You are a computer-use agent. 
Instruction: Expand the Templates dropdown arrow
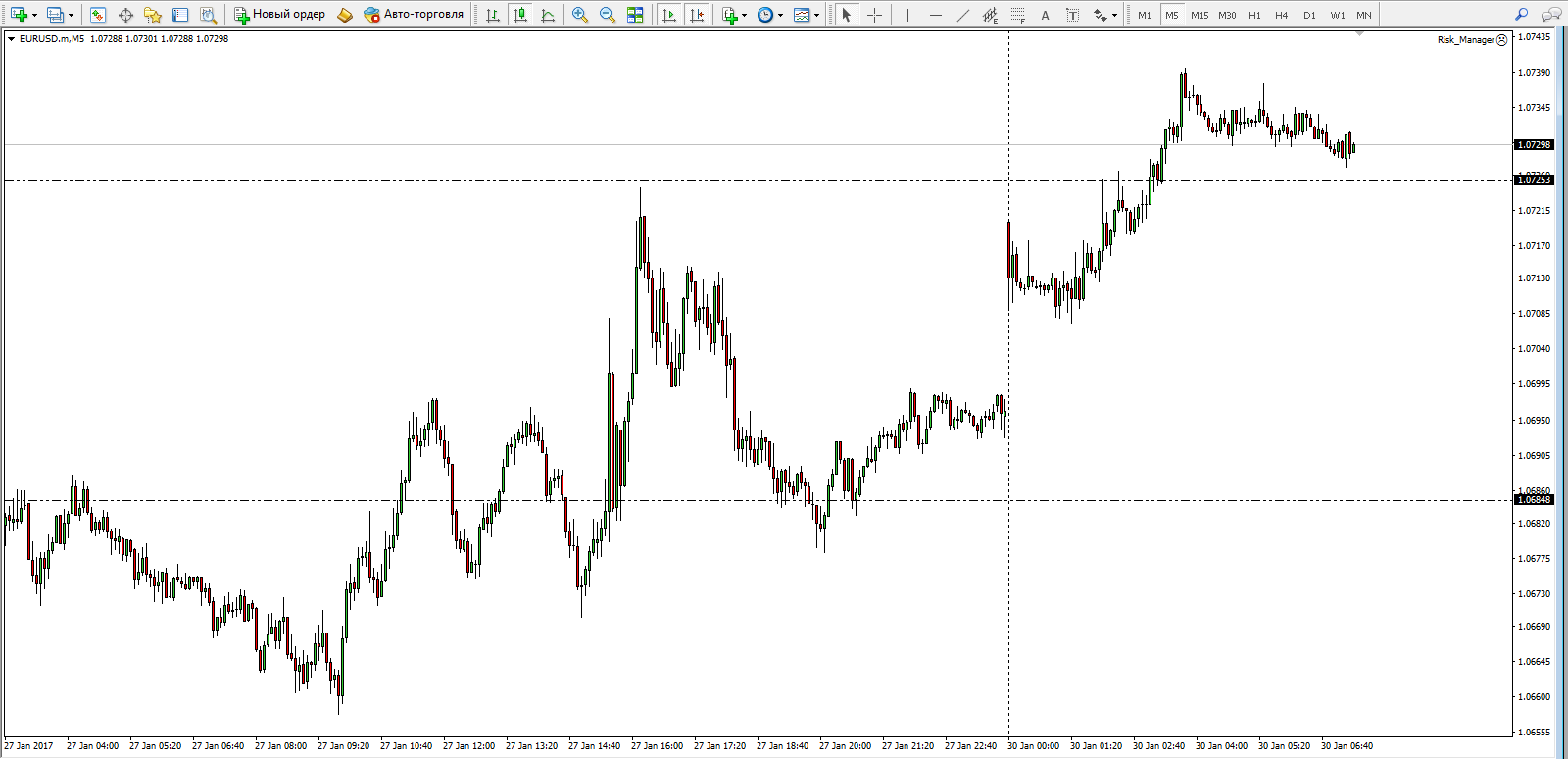coord(816,15)
